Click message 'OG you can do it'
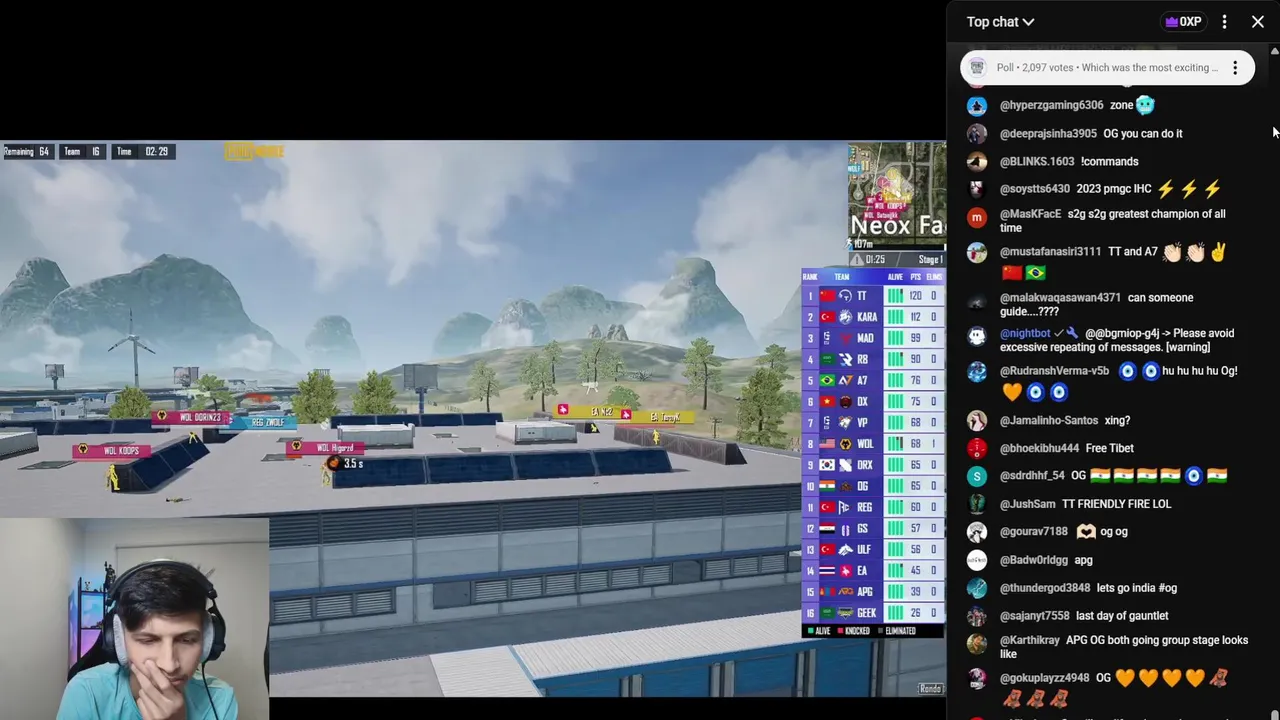The height and width of the screenshot is (720, 1280). pyautogui.click(x=1142, y=133)
